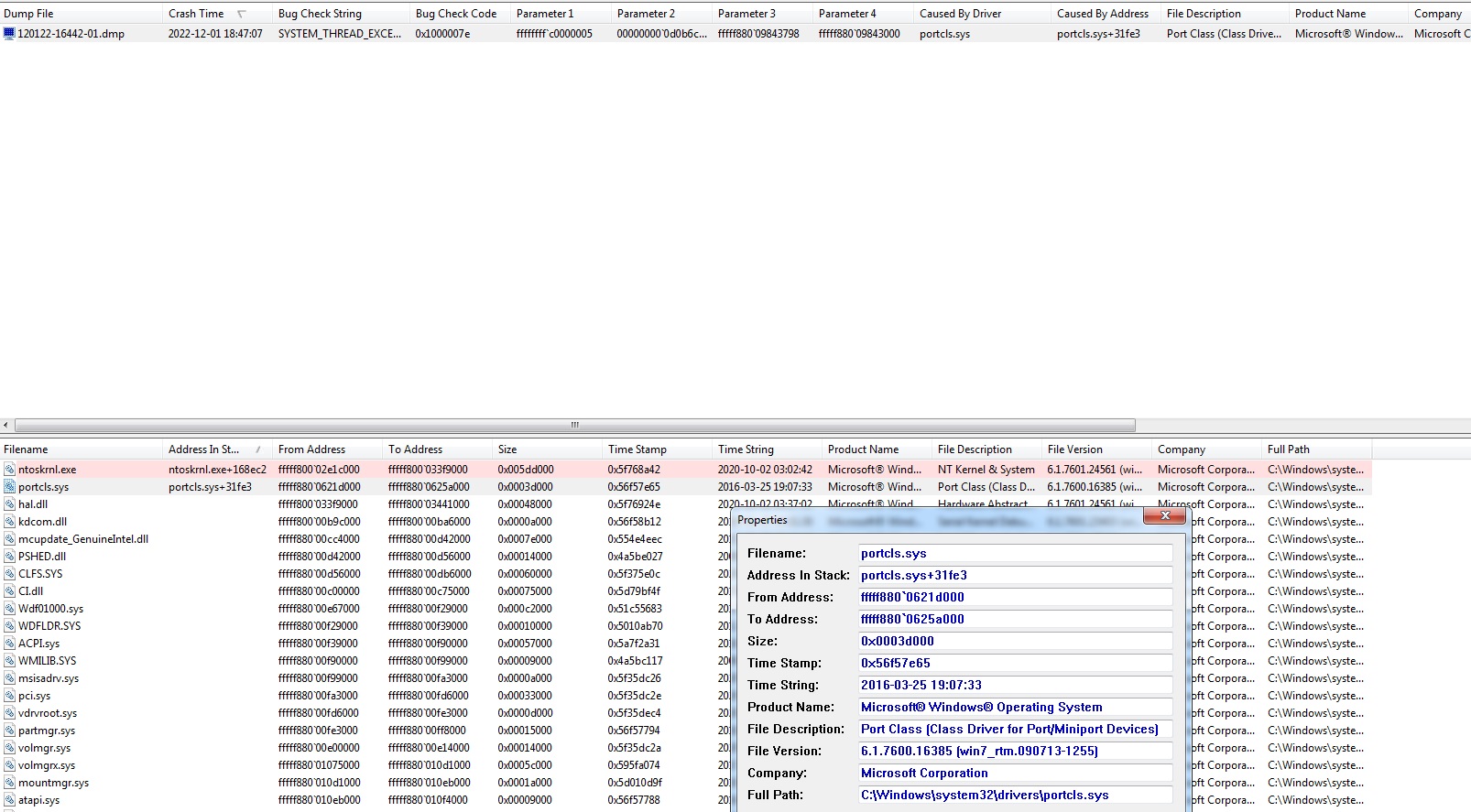Click the hal.dll file icon

click(x=9, y=504)
